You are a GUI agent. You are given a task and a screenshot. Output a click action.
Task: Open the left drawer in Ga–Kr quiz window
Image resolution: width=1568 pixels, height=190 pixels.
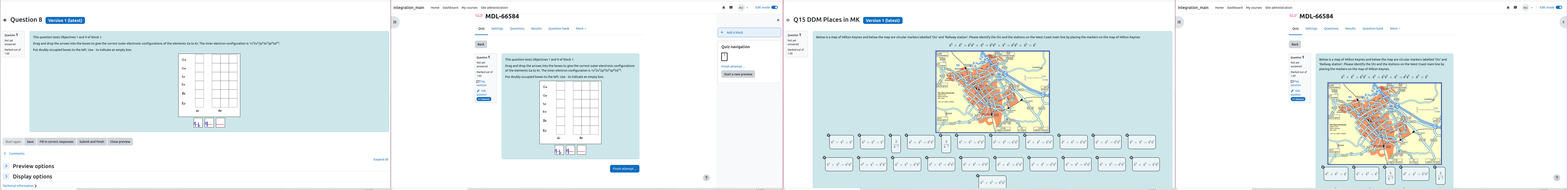[395, 22]
